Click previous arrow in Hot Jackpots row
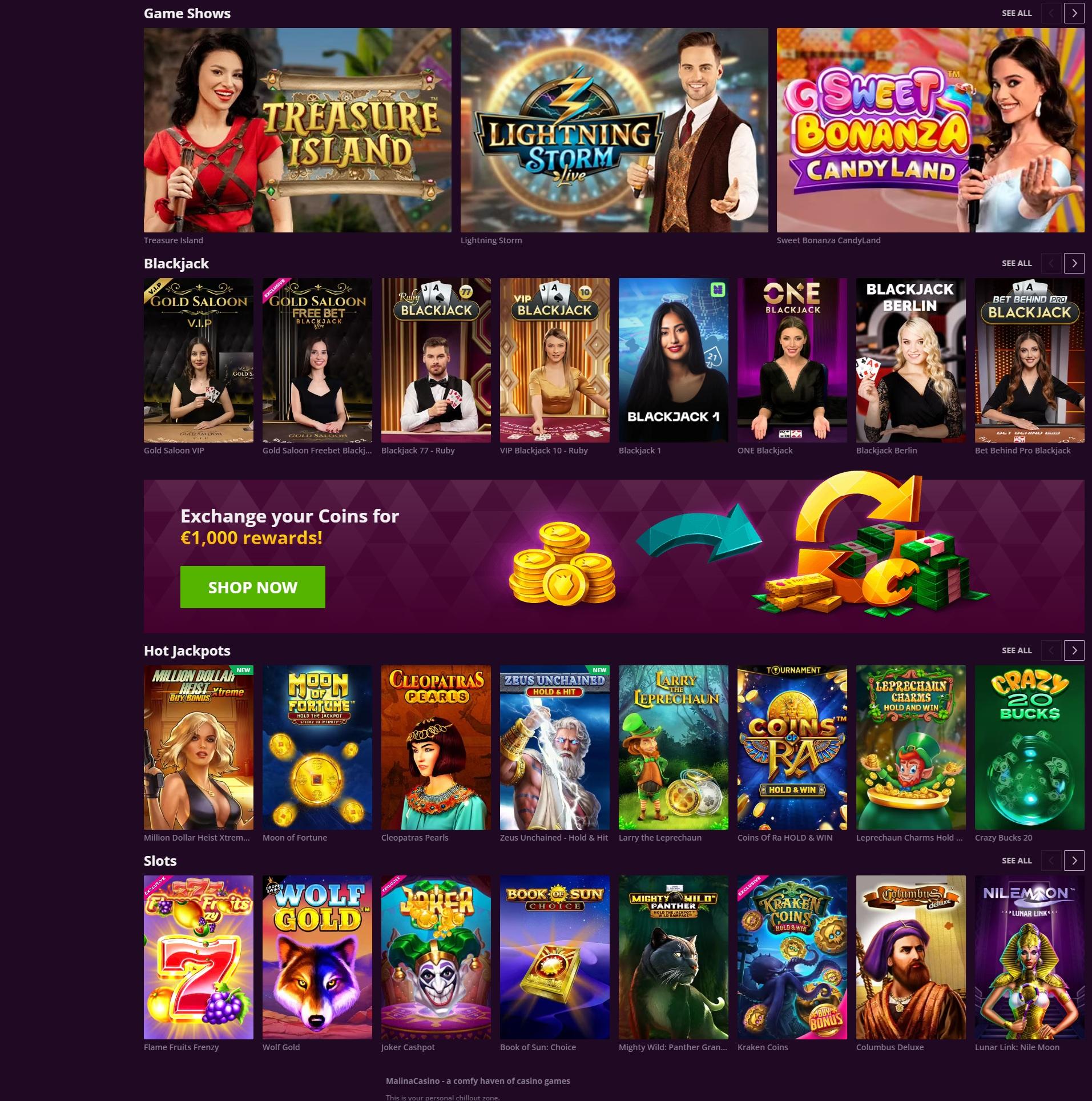Image resolution: width=1092 pixels, height=1101 pixels. [1051, 650]
